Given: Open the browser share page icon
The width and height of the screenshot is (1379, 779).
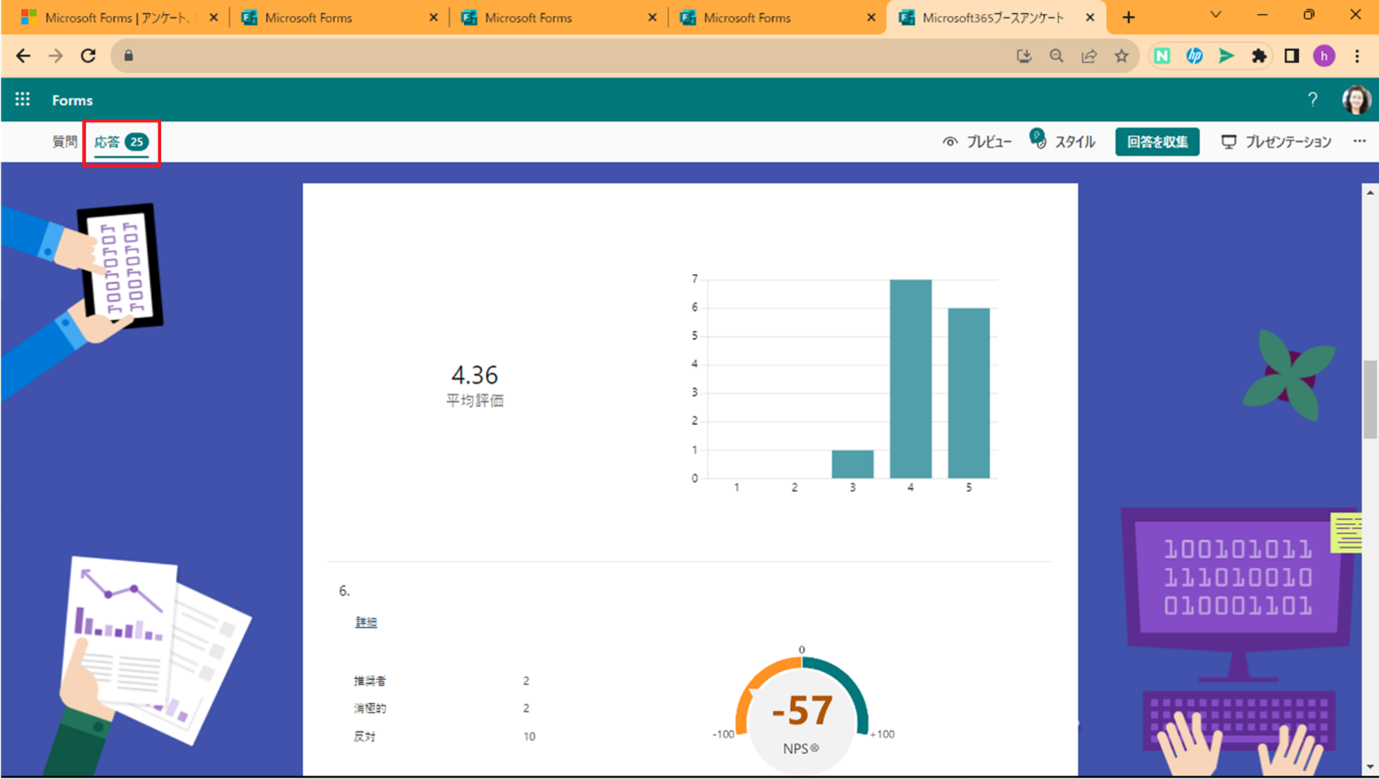Looking at the screenshot, I should 1089,56.
